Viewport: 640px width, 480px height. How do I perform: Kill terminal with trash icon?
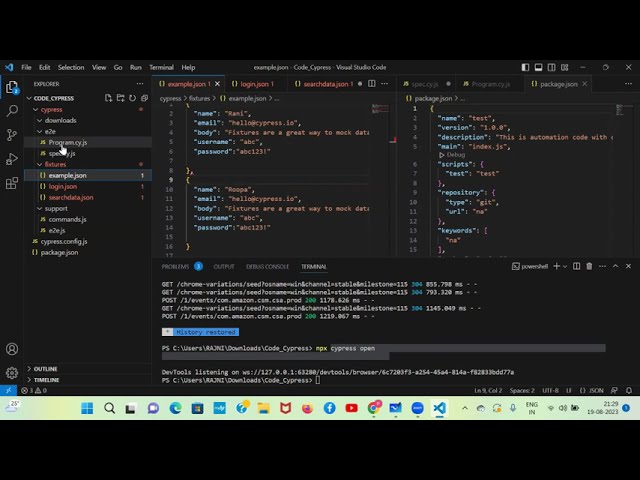(589, 266)
